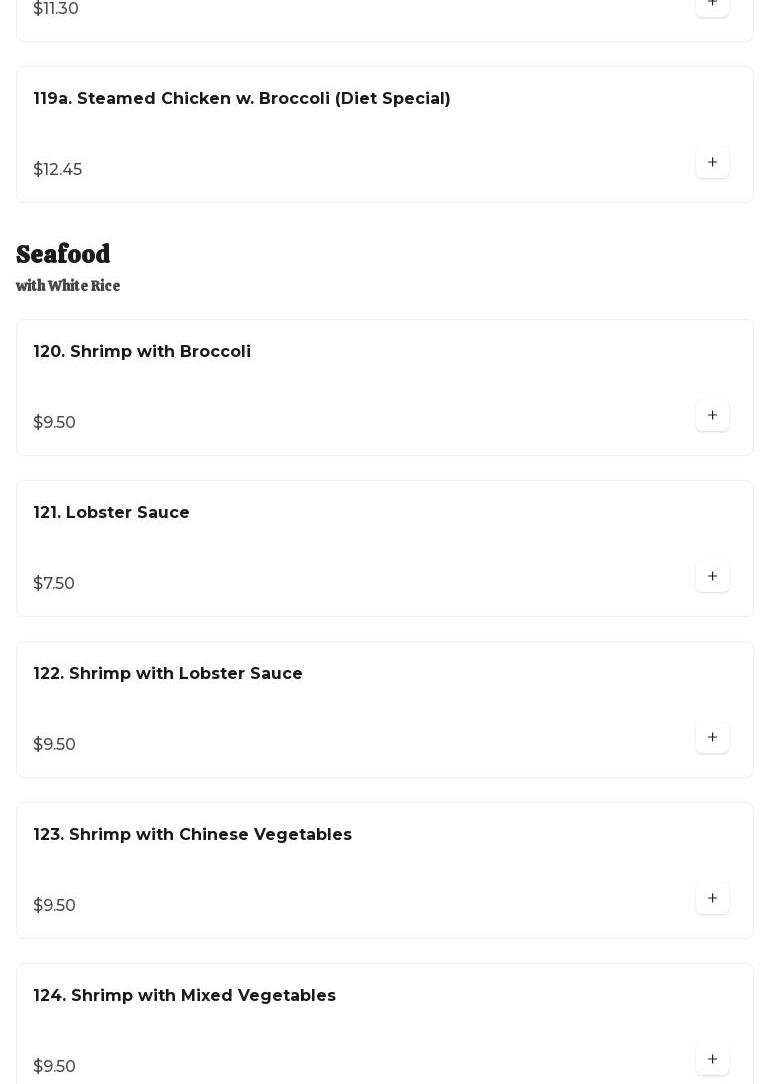
Task: Open 124. Shrimp with Mixed Vegetables title
Action: tap(185, 996)
